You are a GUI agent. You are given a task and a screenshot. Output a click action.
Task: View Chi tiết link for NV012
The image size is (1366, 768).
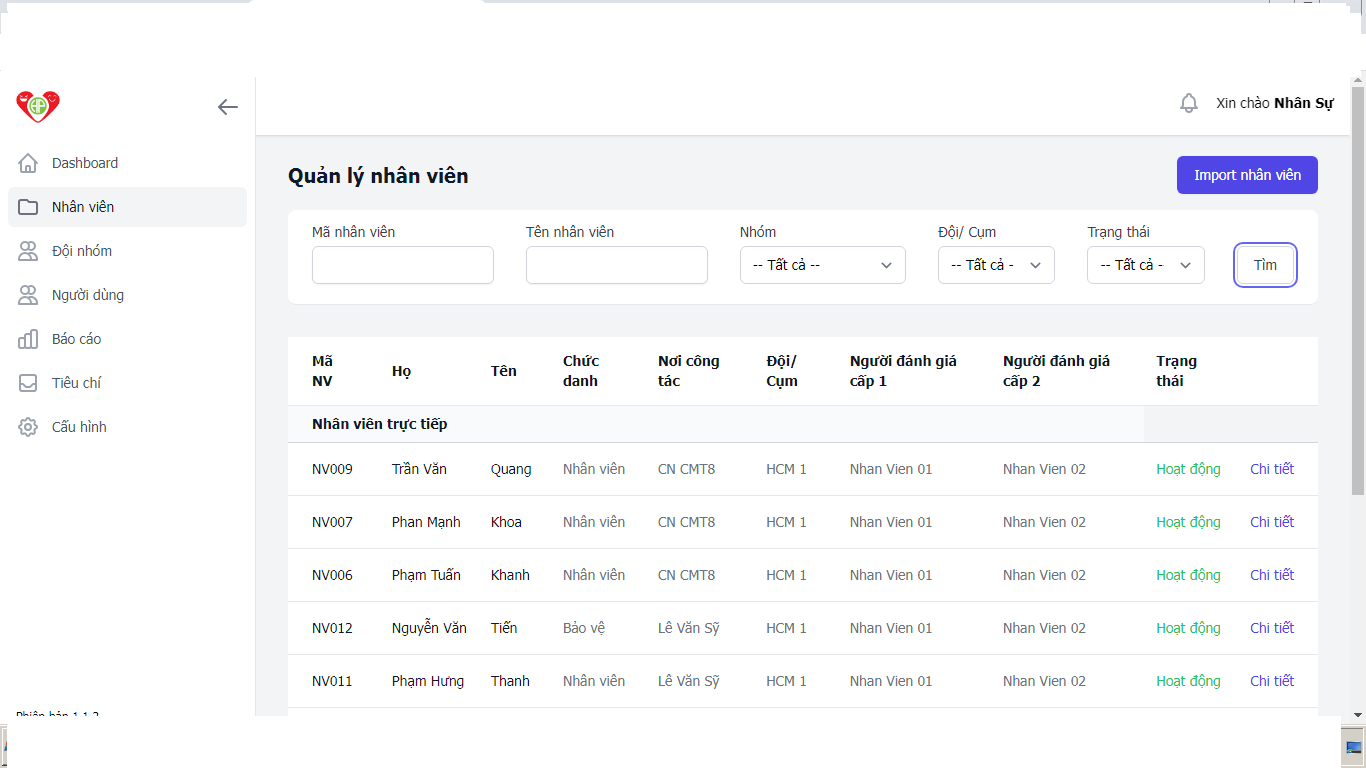click(x=1271, y=628)
